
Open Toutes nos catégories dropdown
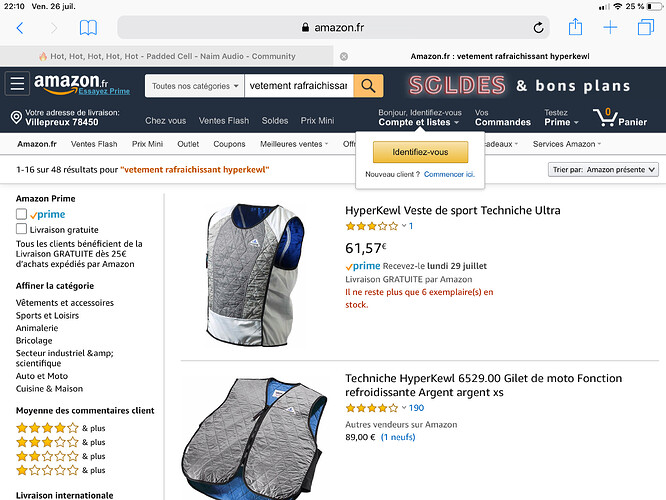[194, 86]
